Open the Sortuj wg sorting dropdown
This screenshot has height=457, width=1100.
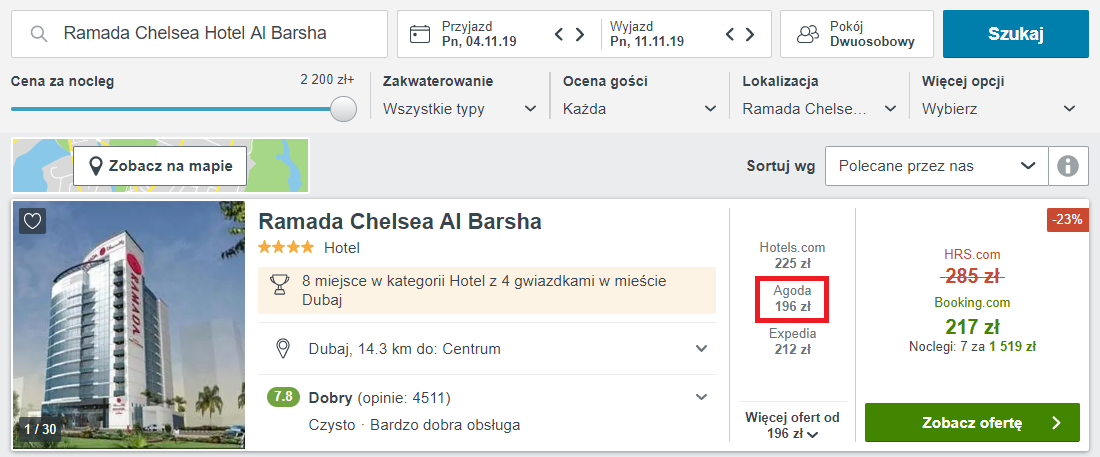pos(935,166)
